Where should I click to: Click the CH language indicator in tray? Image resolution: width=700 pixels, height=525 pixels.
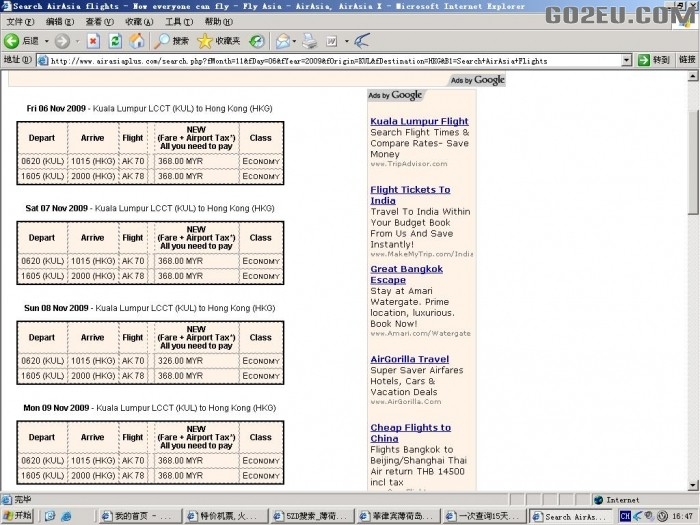coord(625,516)
